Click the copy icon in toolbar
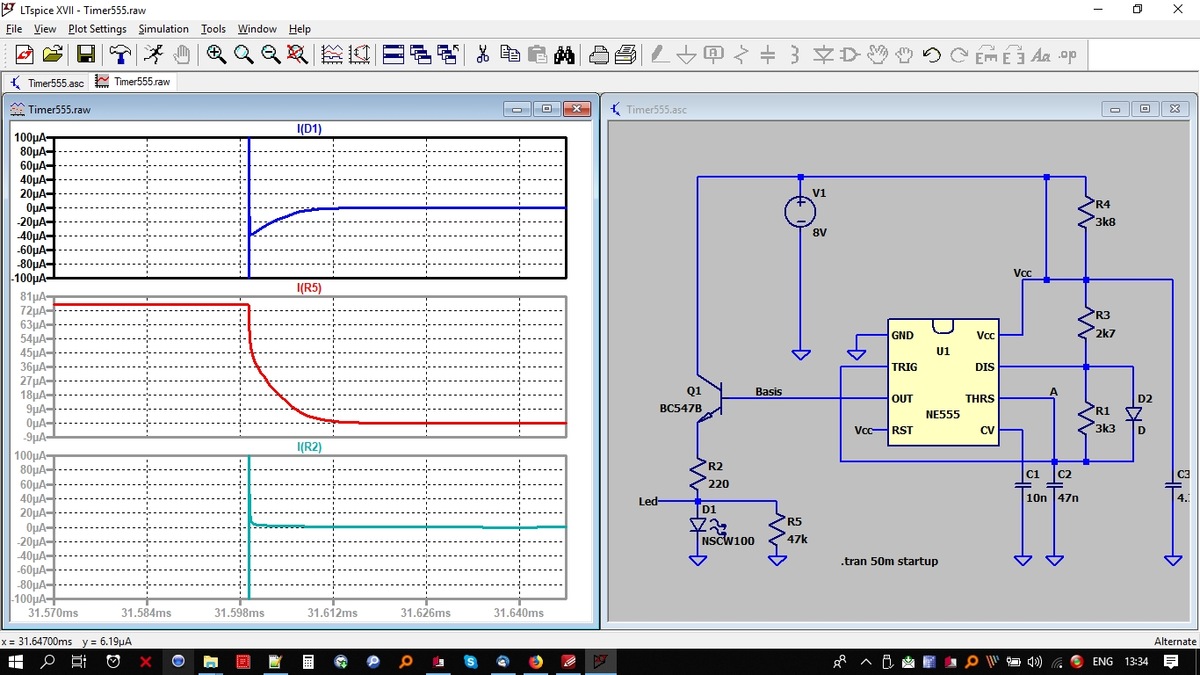This screenshot has width=1200, height=675. coord(509,54)
